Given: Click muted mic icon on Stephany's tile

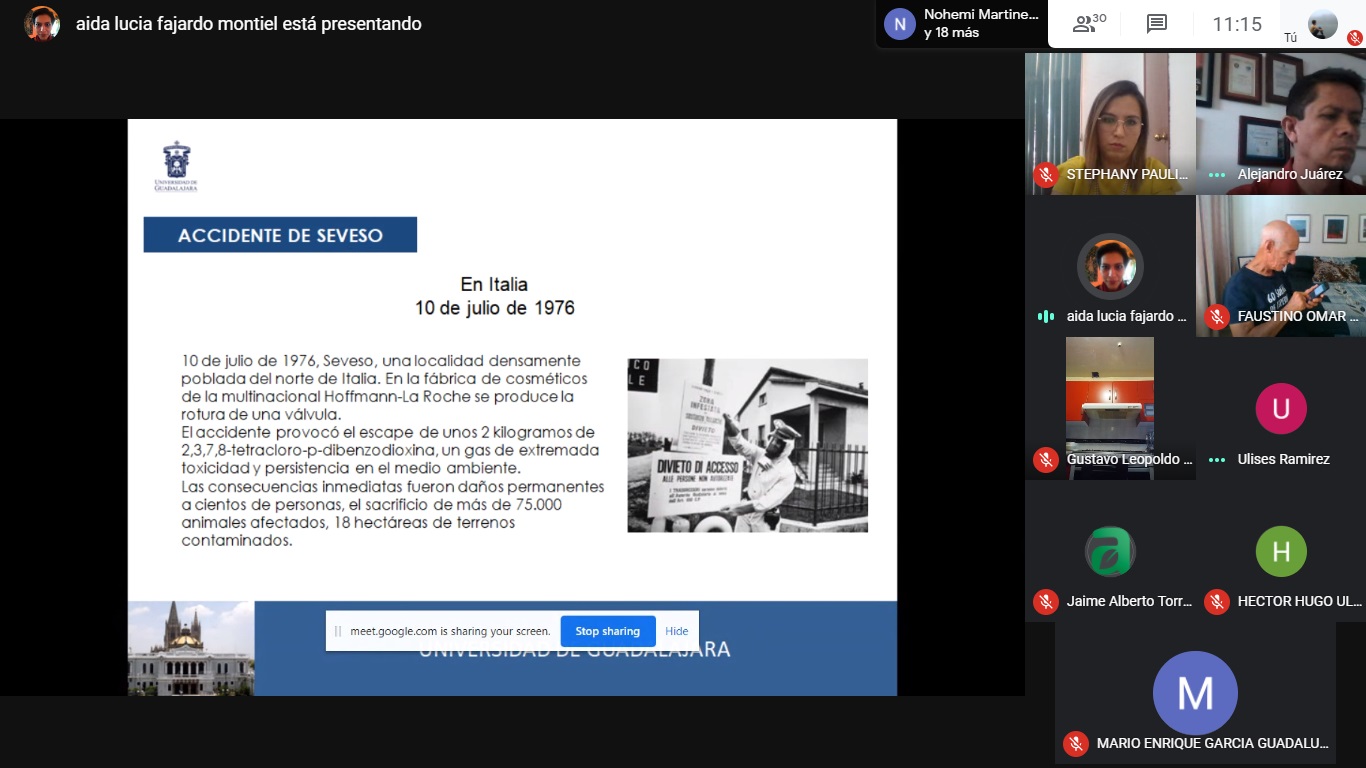Looking at the screenshot, I should click(x=1046, y=175).
